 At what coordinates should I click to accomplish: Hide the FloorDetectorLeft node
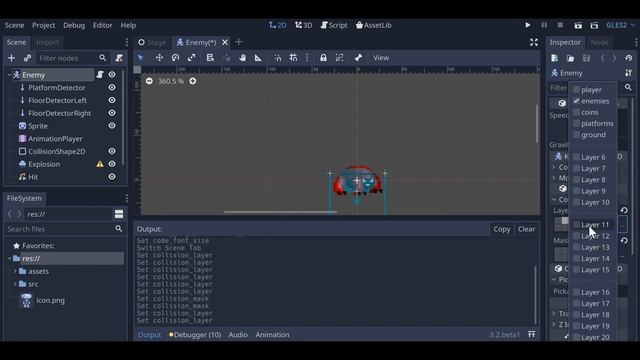click(x=112, y=100)
